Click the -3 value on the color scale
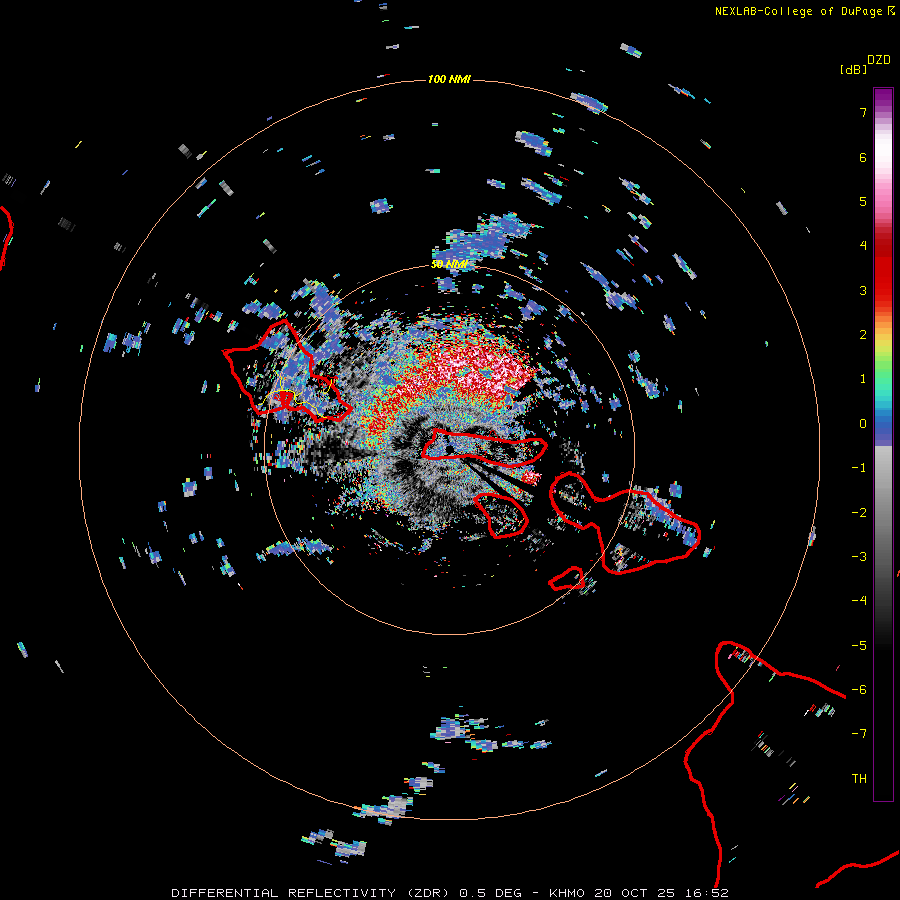This screenshot has height=900, width=900. tap(859, 557)
